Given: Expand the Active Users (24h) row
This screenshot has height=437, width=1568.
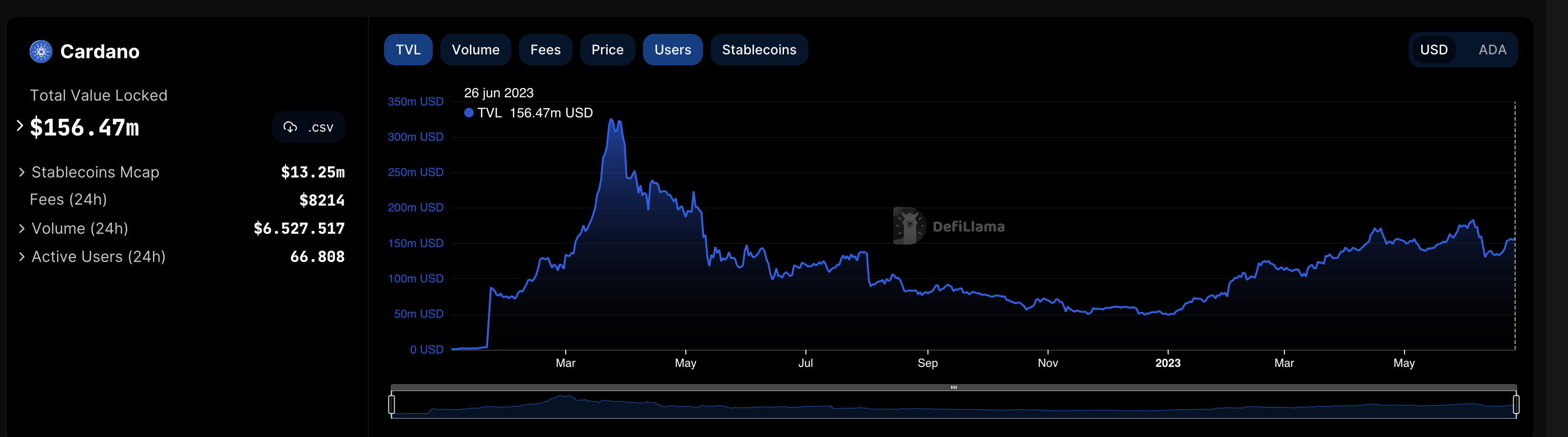Looking at the screenshot, I should pyautogui.click(x=22, y=257).
